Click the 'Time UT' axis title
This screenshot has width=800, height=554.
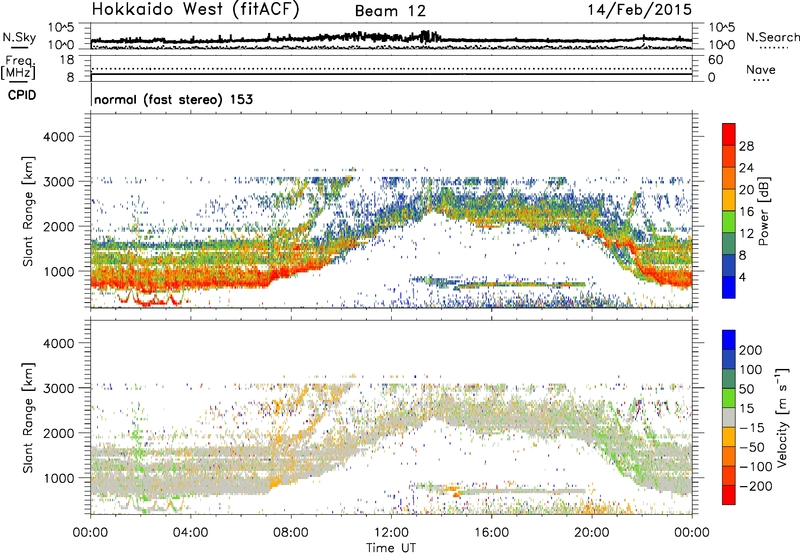(x=391, y=548)
